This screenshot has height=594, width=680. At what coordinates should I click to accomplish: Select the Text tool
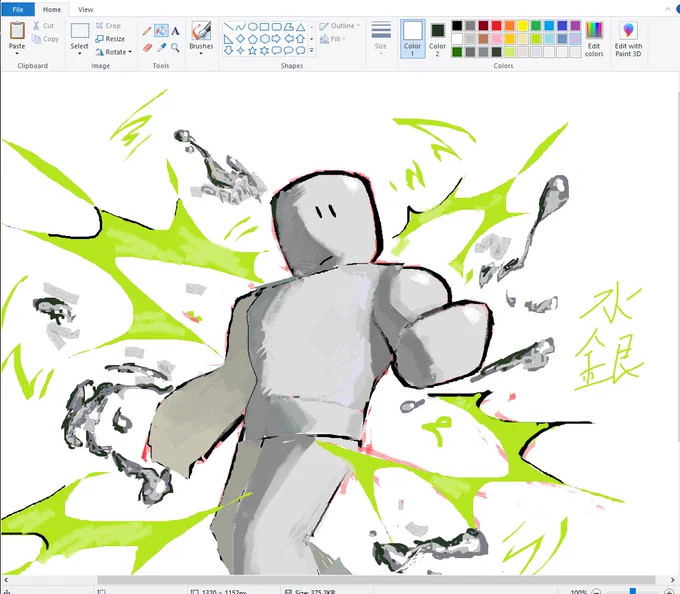175,31
